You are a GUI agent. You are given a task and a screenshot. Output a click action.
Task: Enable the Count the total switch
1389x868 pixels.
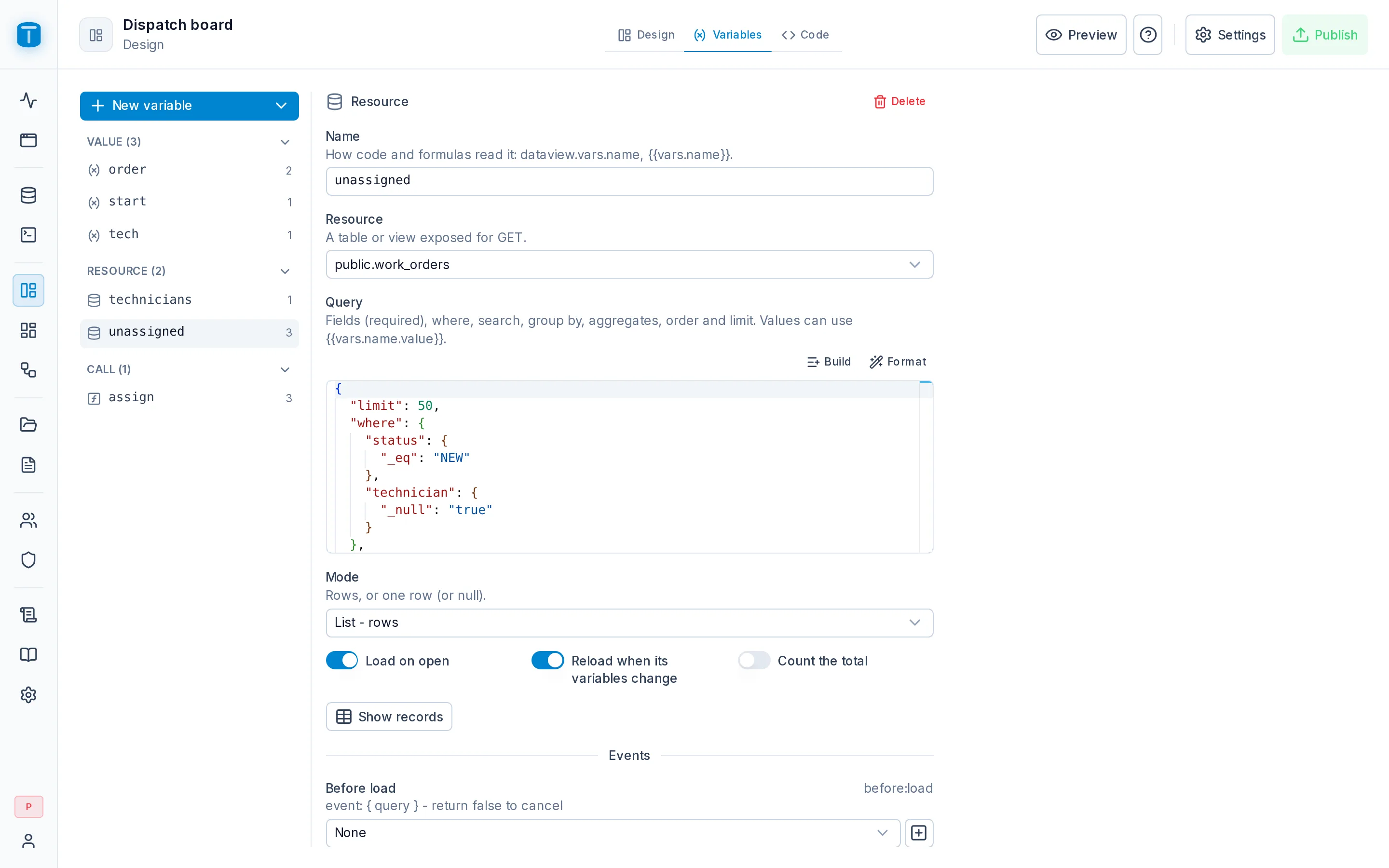(754, 661)
